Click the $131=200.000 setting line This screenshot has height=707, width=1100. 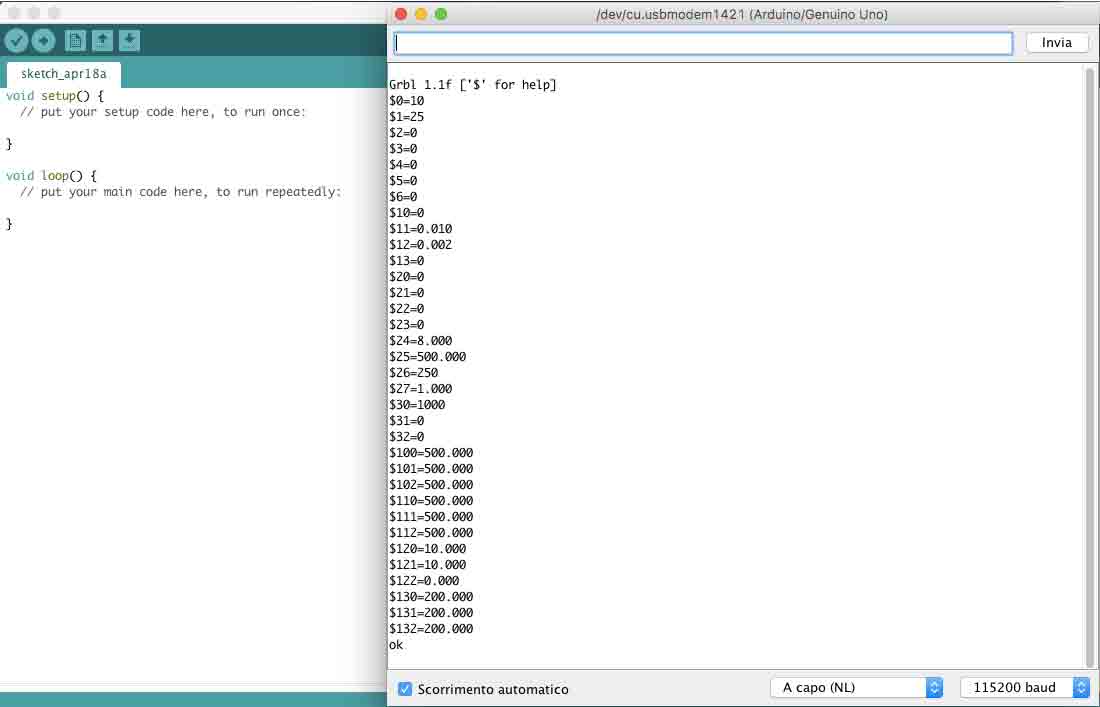click(x=431, y=613)
